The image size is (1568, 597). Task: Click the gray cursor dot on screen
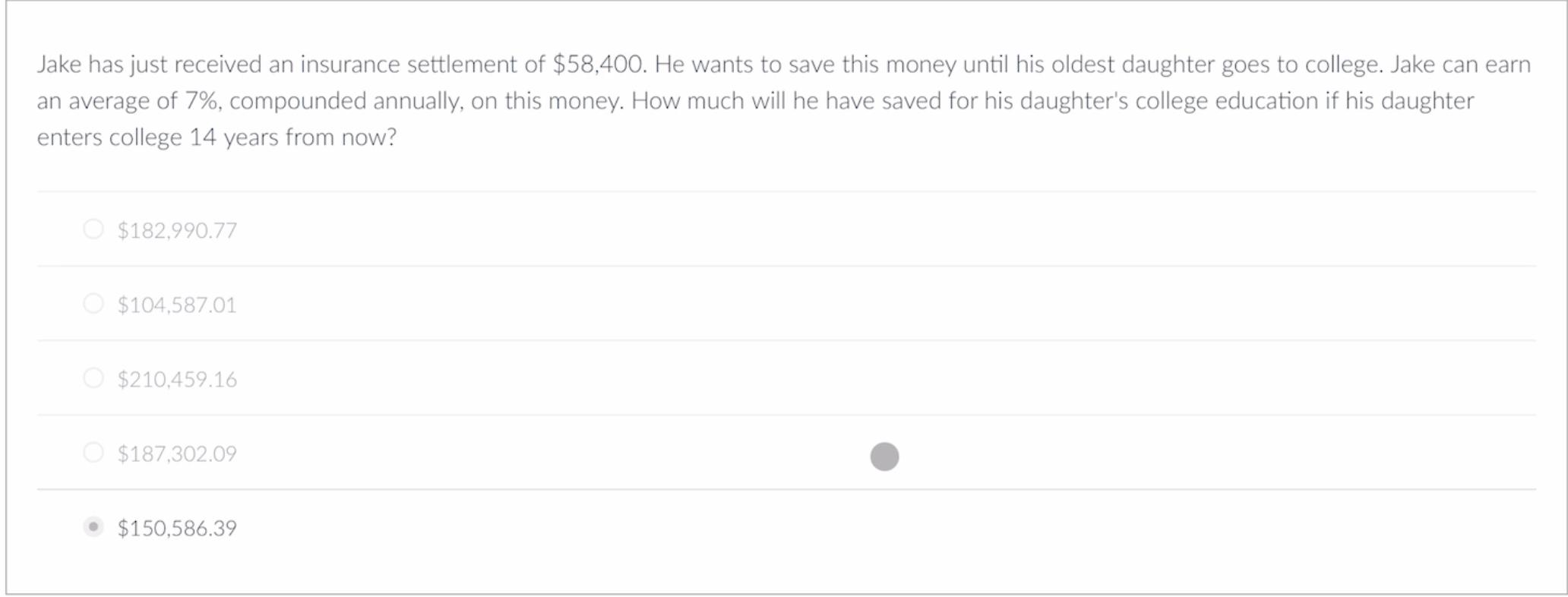point(884,456)
